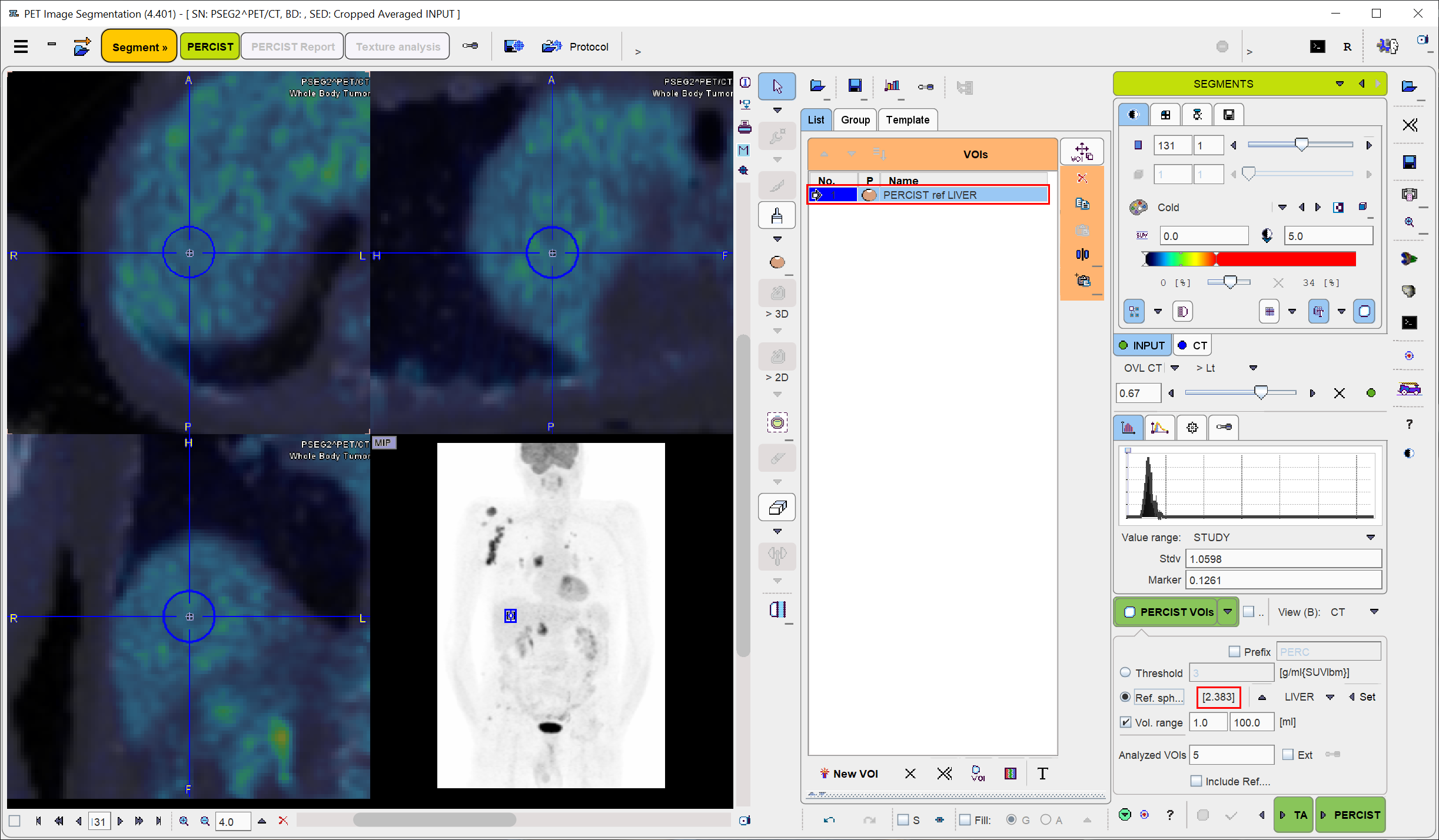Image resolution: width=1439 pixels, height=840 pixels.
Task: Click the undo arrow icon
Action: [829, 819]
